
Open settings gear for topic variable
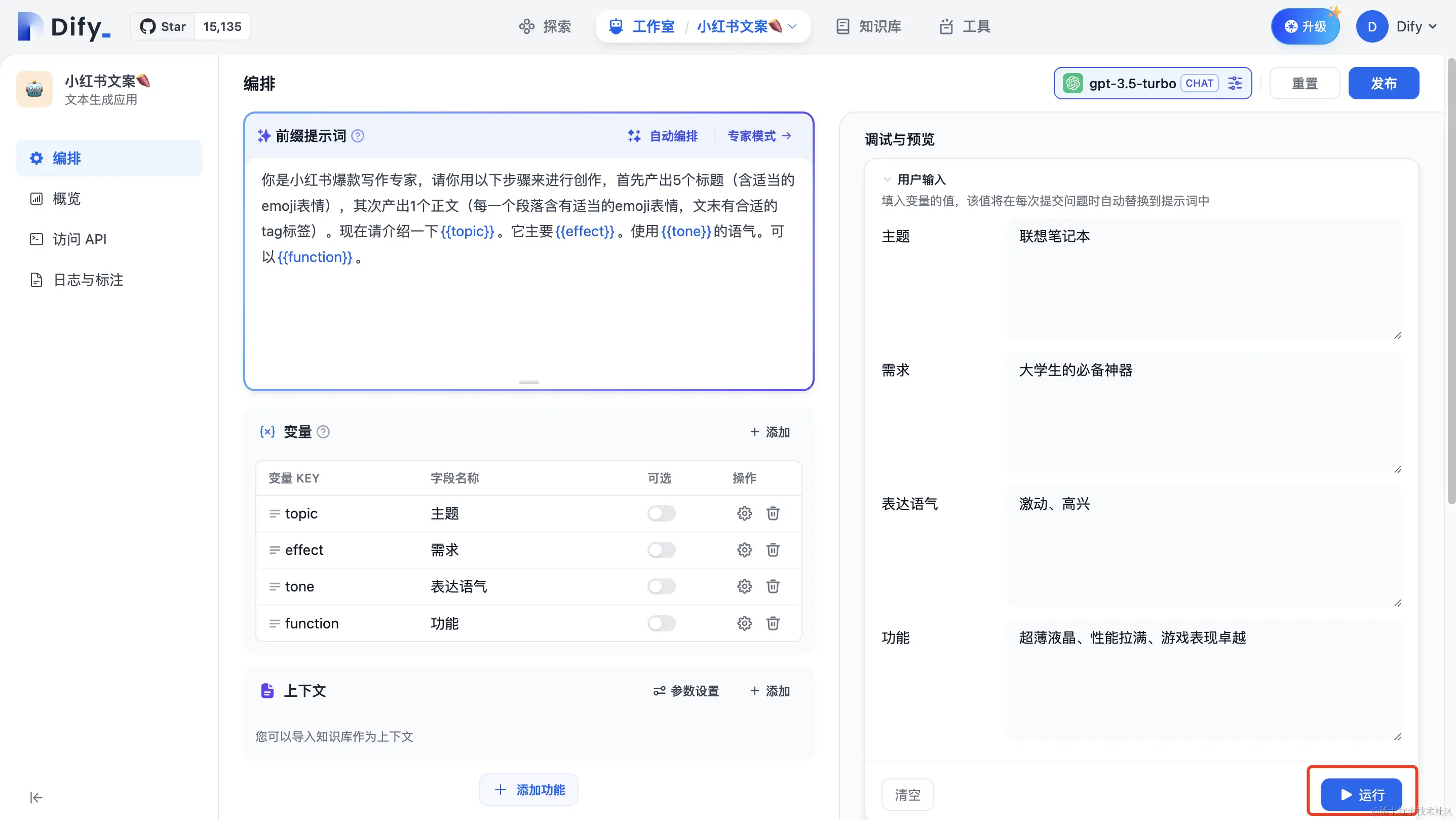click(744, 513)
